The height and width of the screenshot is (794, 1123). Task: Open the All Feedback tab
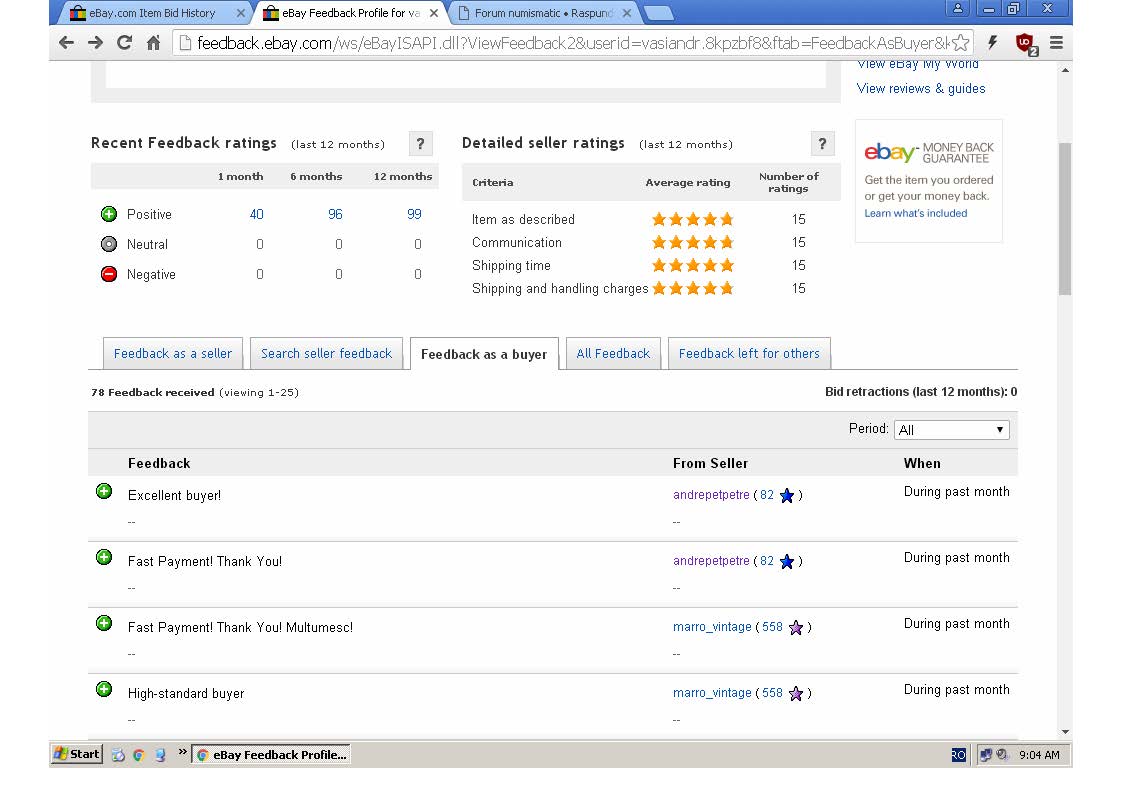tap(613, 354)
